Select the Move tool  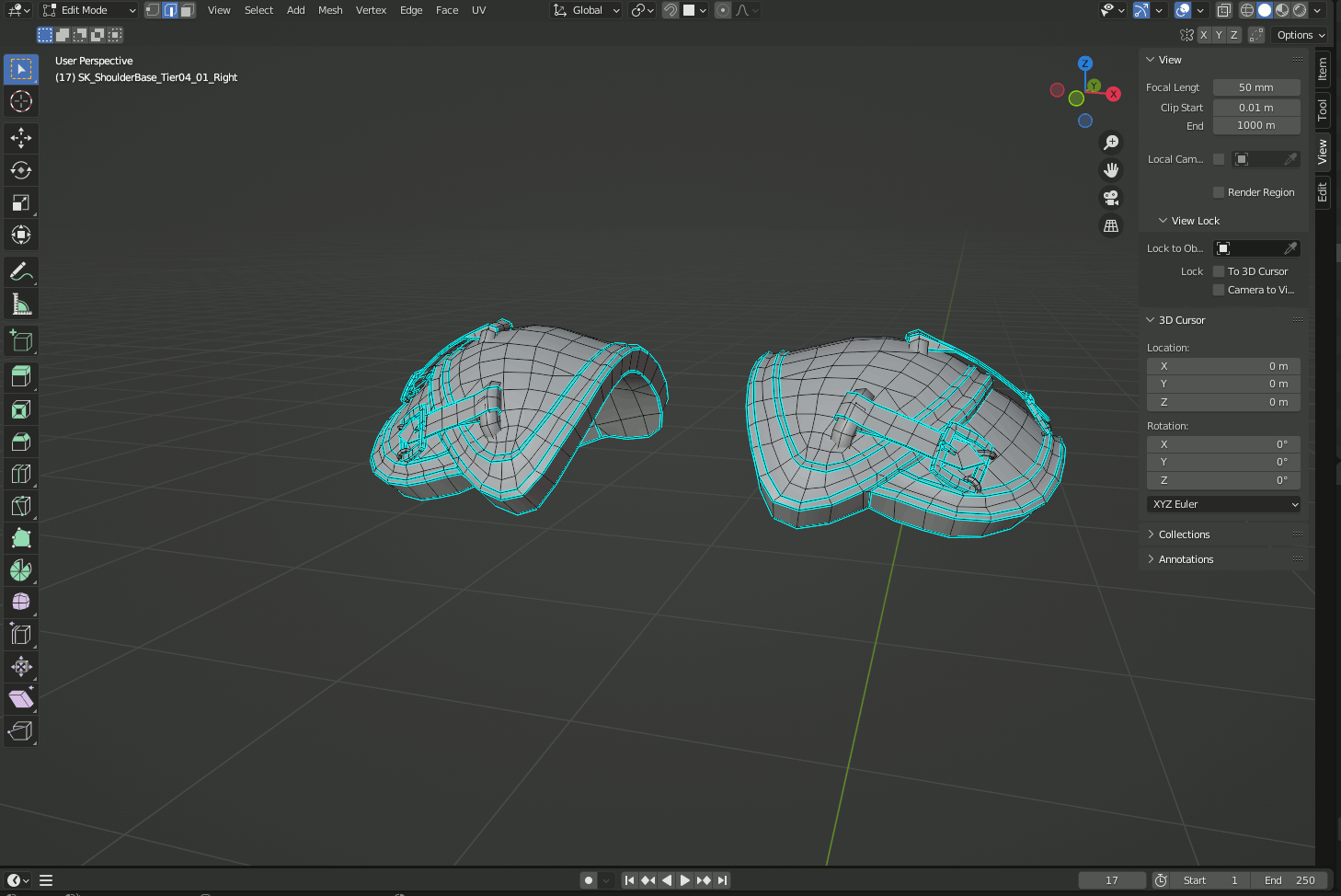(20, 138)
